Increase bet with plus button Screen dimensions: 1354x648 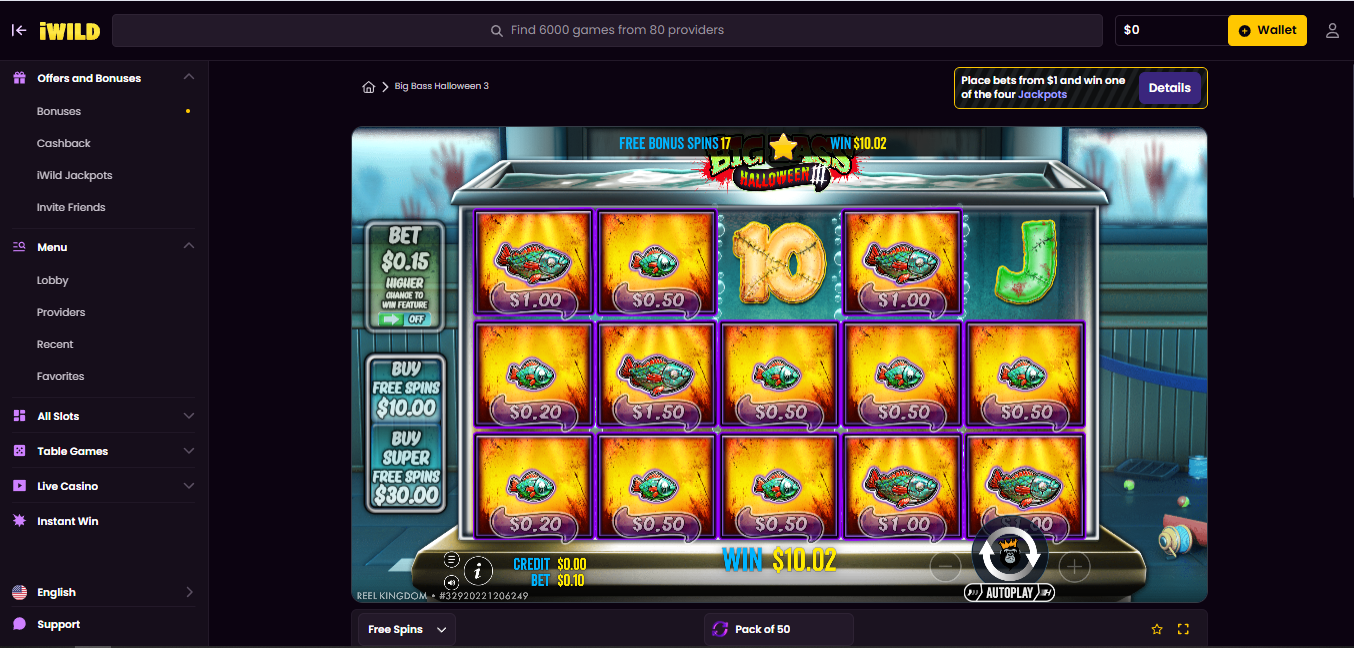(1073, 568)
